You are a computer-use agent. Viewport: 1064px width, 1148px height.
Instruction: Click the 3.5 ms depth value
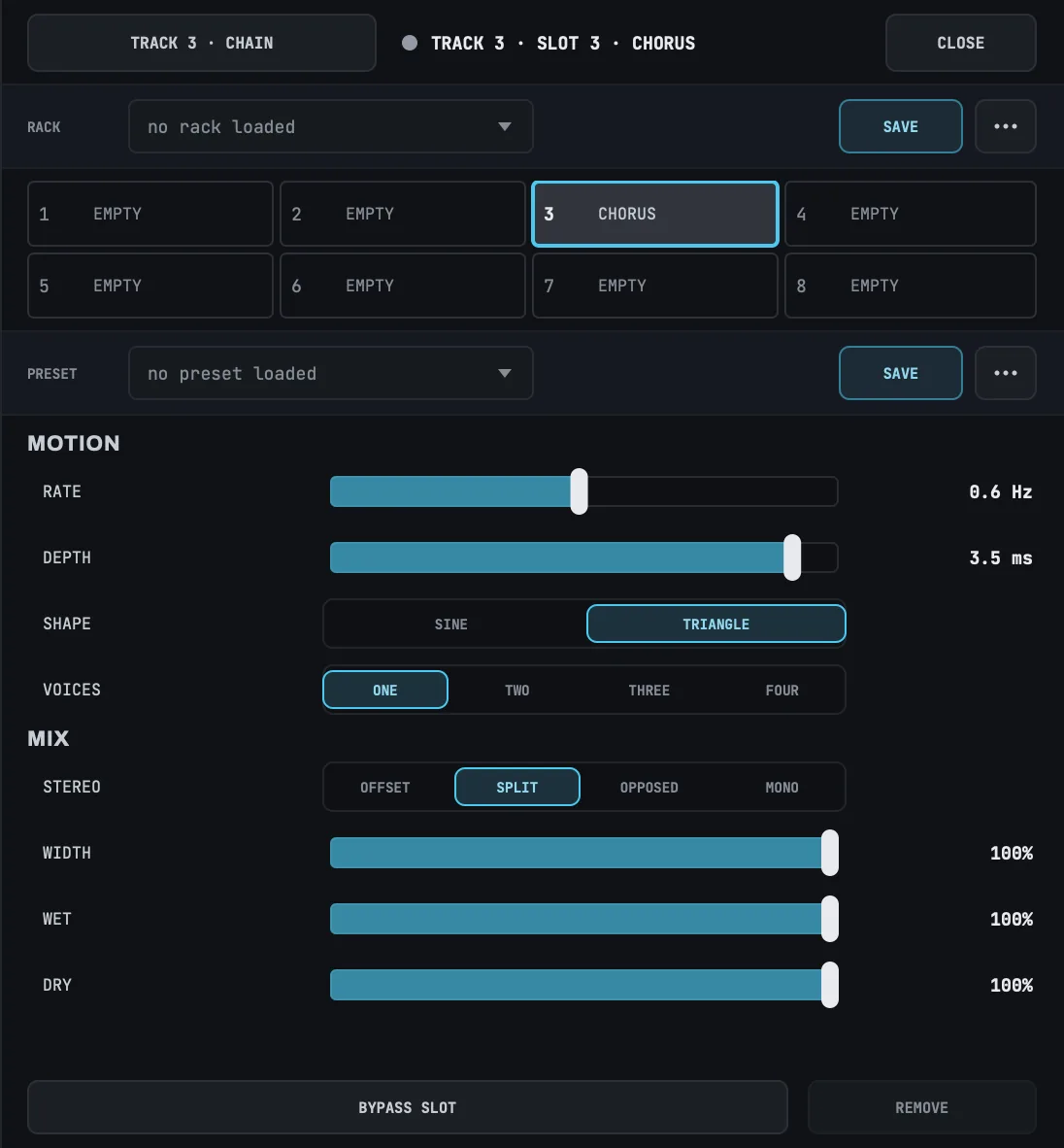(x=1000, y=557)
